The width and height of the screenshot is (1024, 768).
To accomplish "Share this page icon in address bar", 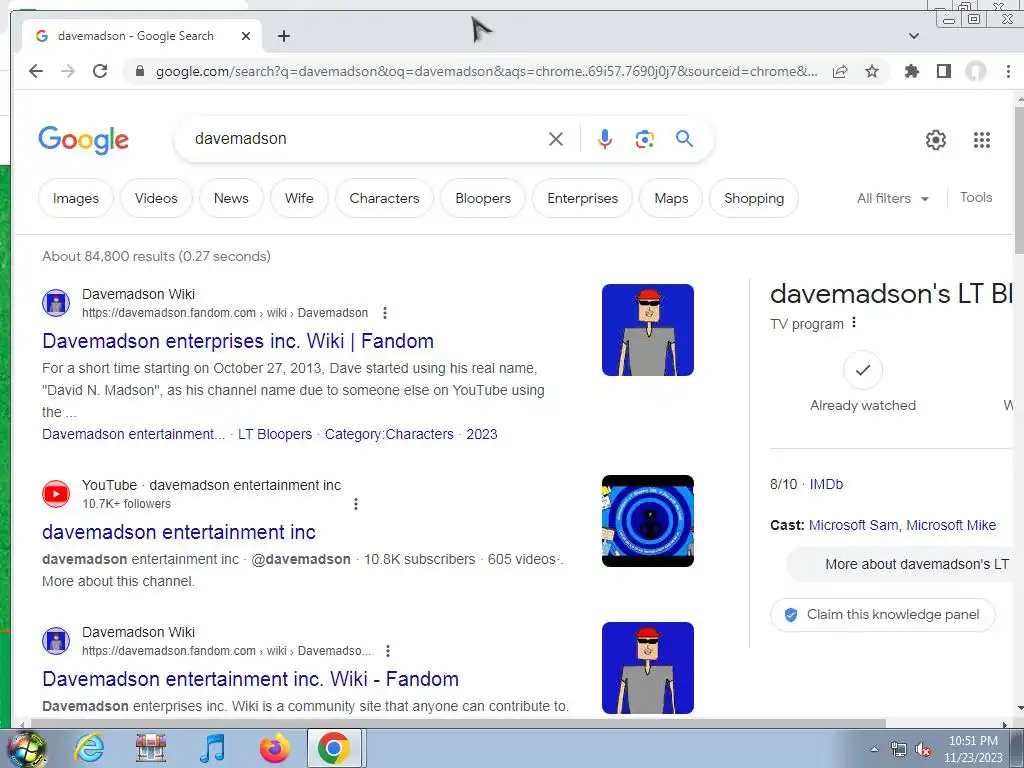I will coord(840,71).
